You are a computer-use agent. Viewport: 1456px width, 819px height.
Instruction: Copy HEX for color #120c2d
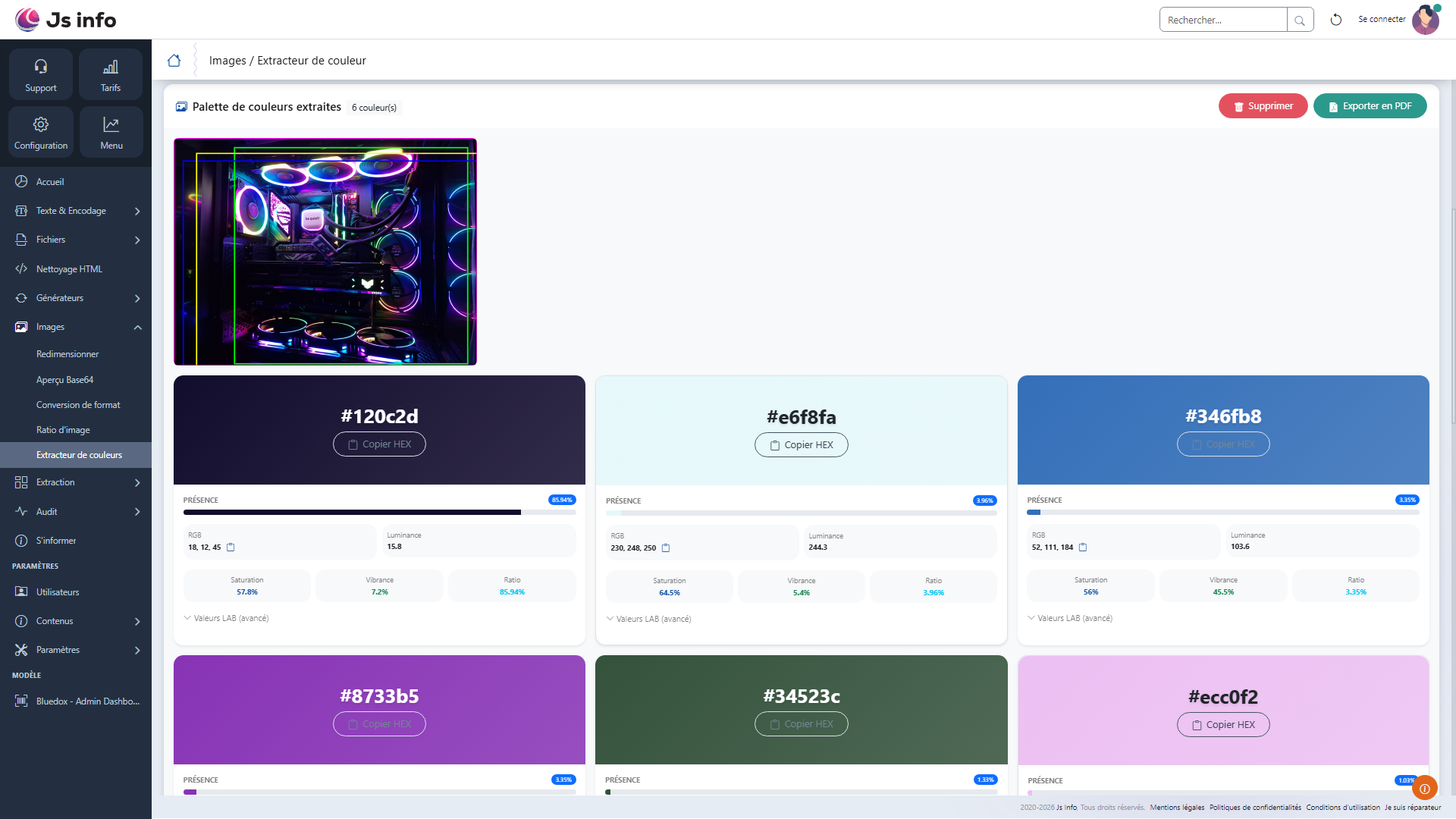tap(379, 444)
